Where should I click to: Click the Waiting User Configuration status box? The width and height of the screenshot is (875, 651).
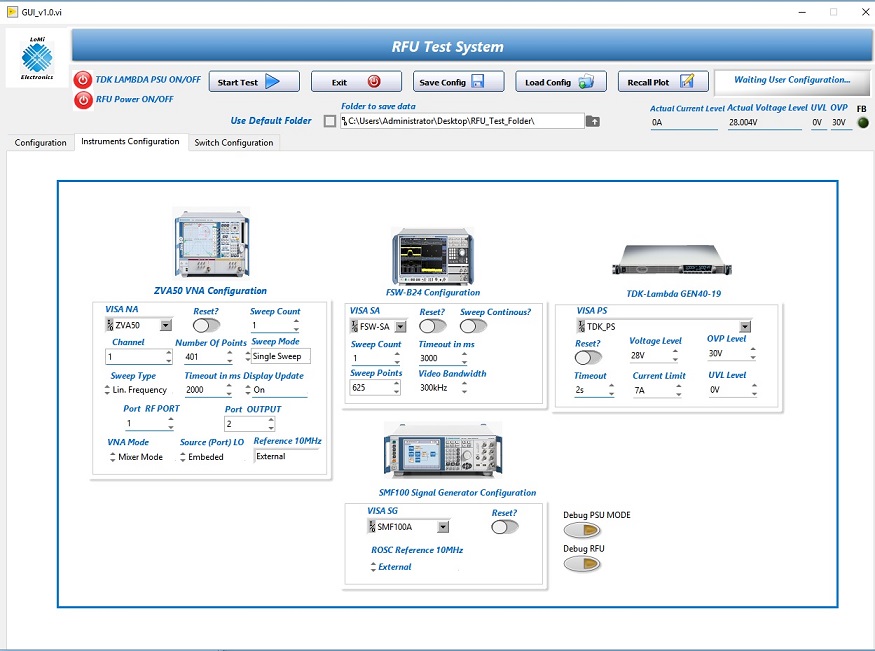pos(792,83)
